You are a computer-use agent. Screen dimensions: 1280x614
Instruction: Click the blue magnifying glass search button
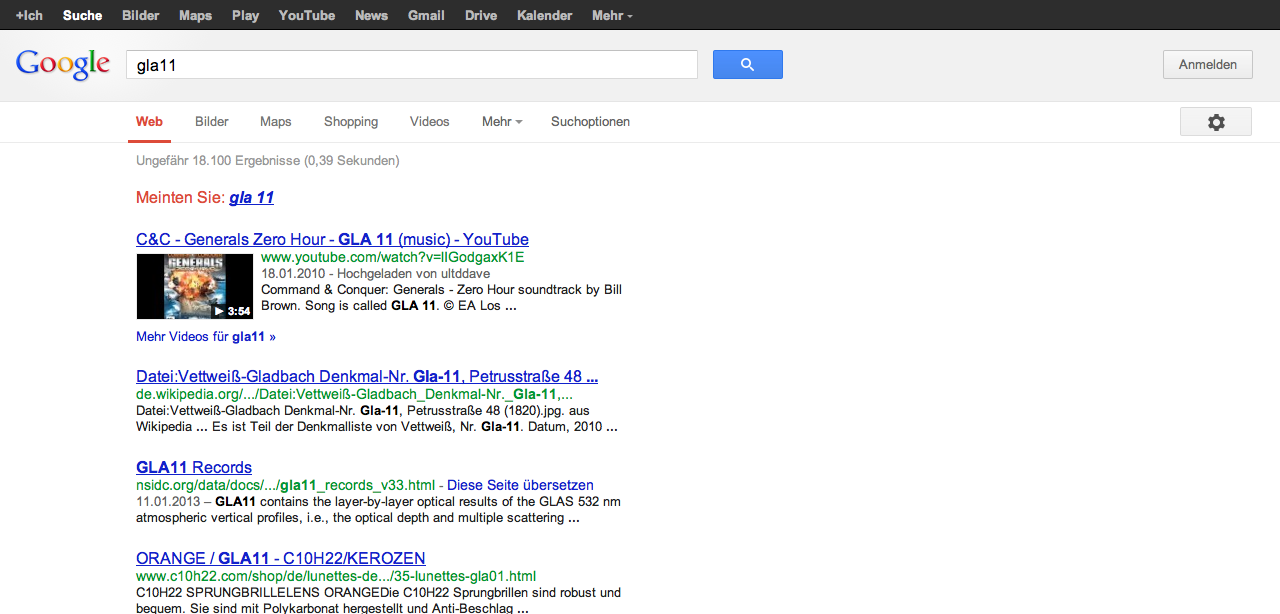click(747, 65)
